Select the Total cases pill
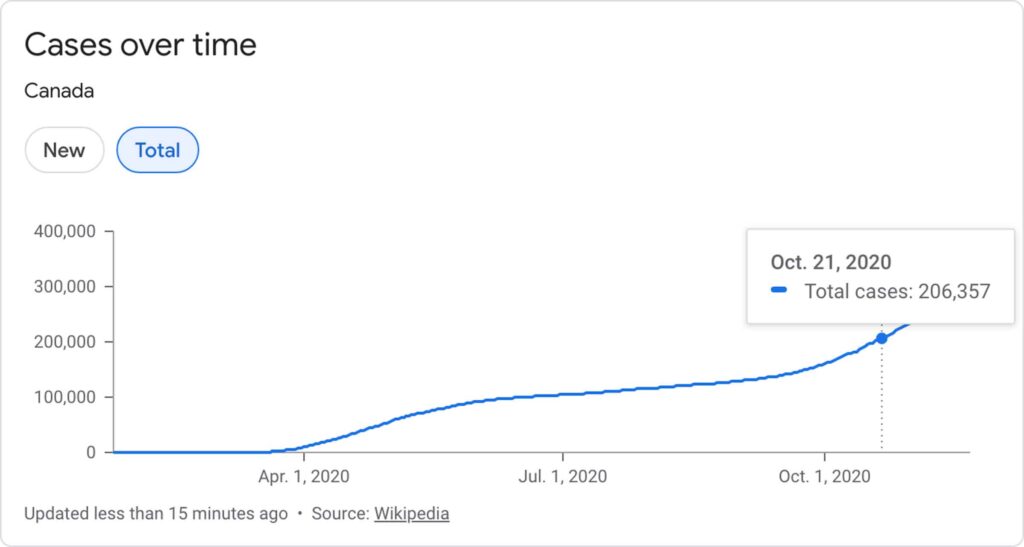The image size is (1024, 547). (x=158, y=151)
